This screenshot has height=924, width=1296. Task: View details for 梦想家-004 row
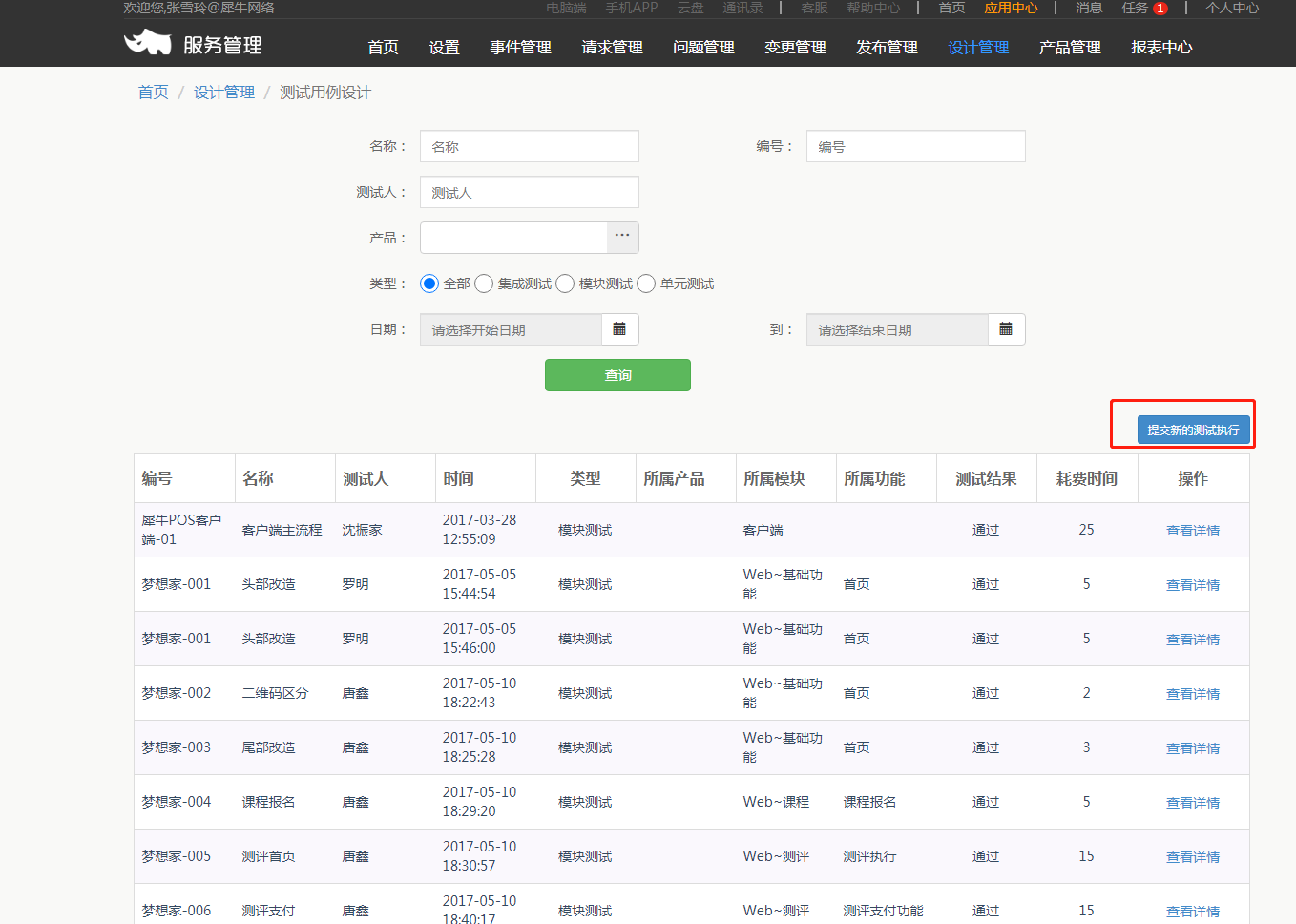coord(1193,803)
